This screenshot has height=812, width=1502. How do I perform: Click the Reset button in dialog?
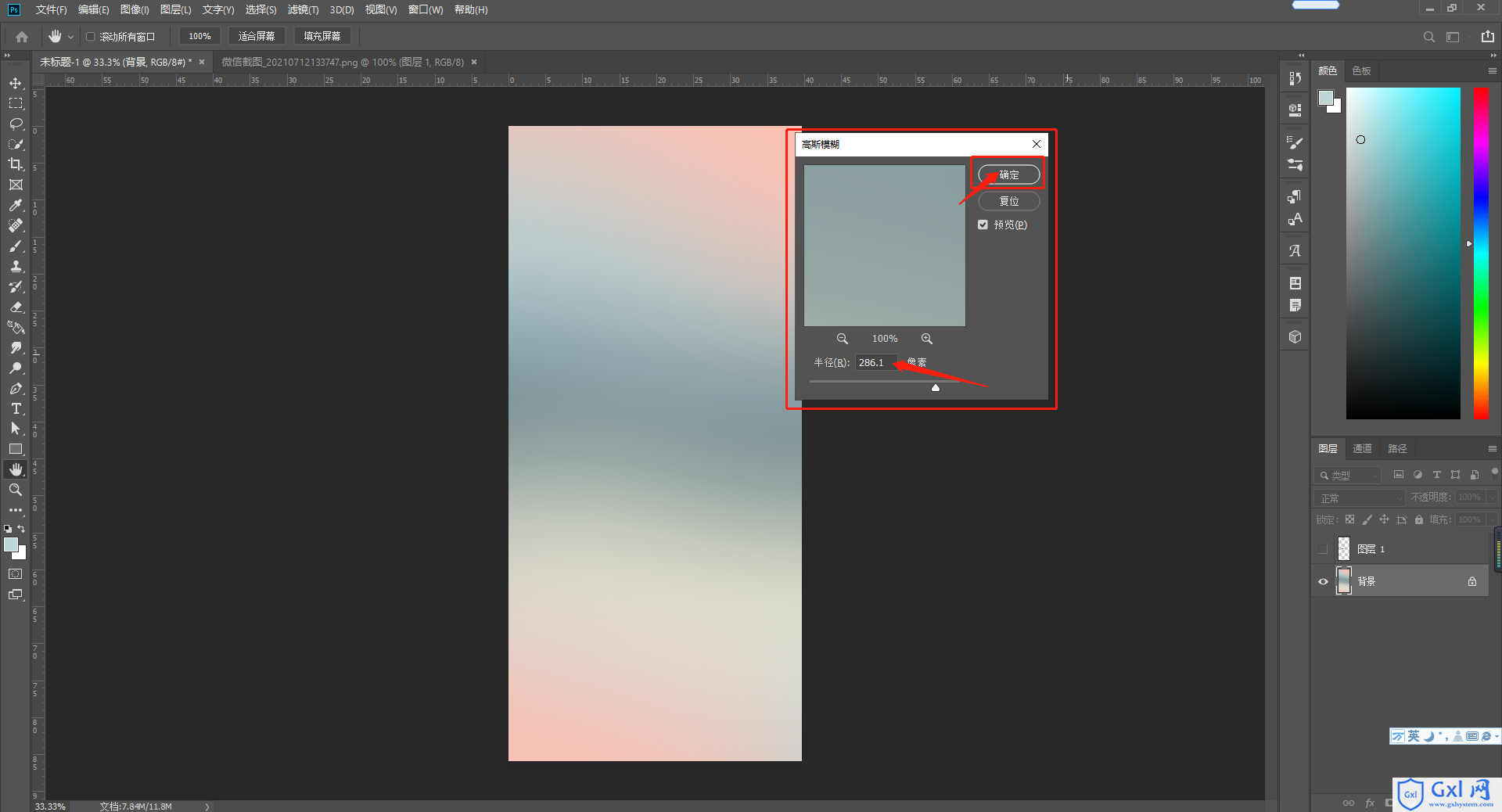click(1009, 201)
